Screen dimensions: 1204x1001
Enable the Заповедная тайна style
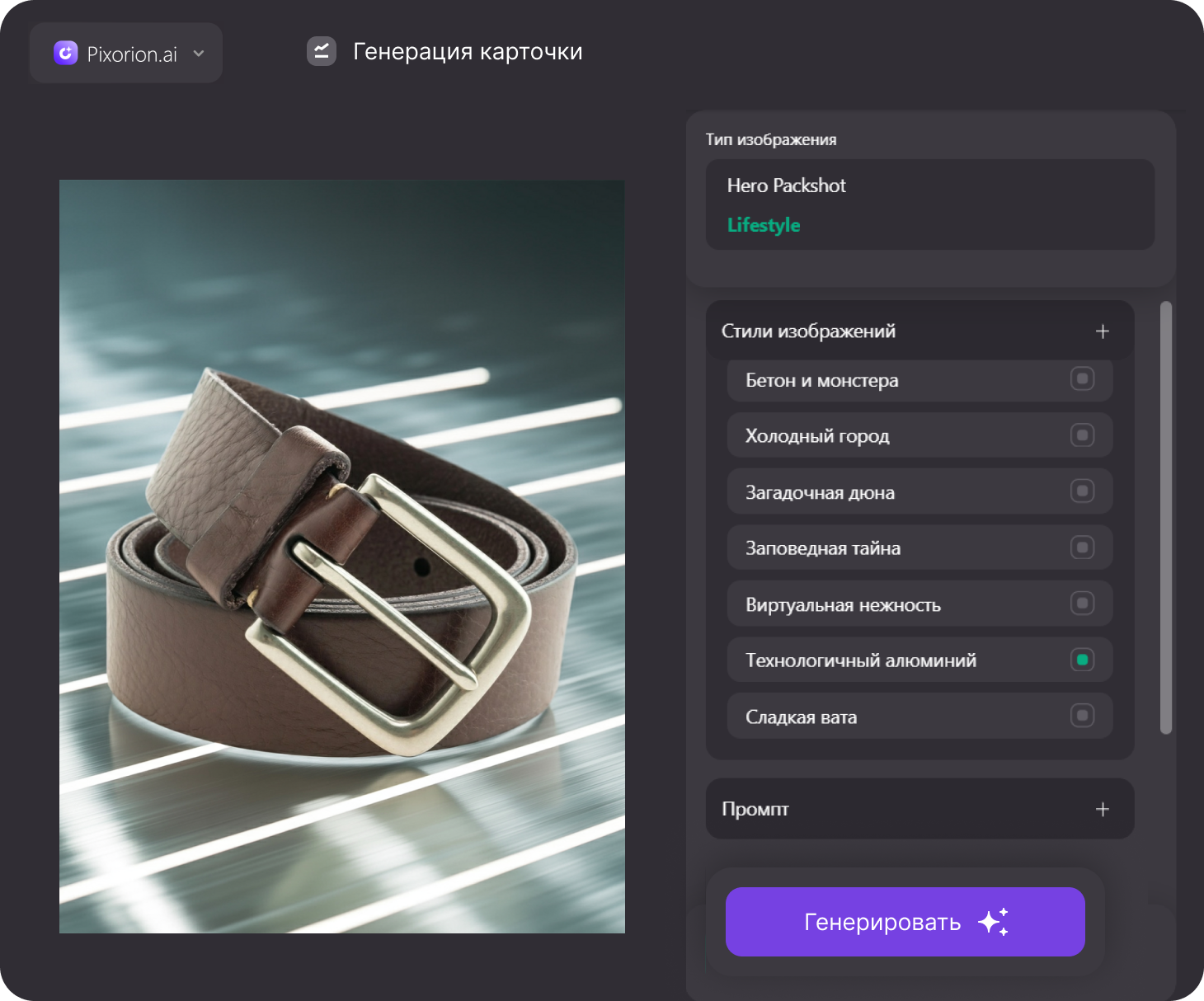[1082, 547]
